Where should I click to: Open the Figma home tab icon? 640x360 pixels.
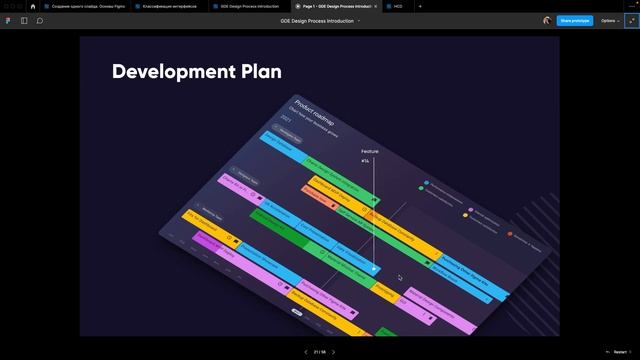point(33,7)
